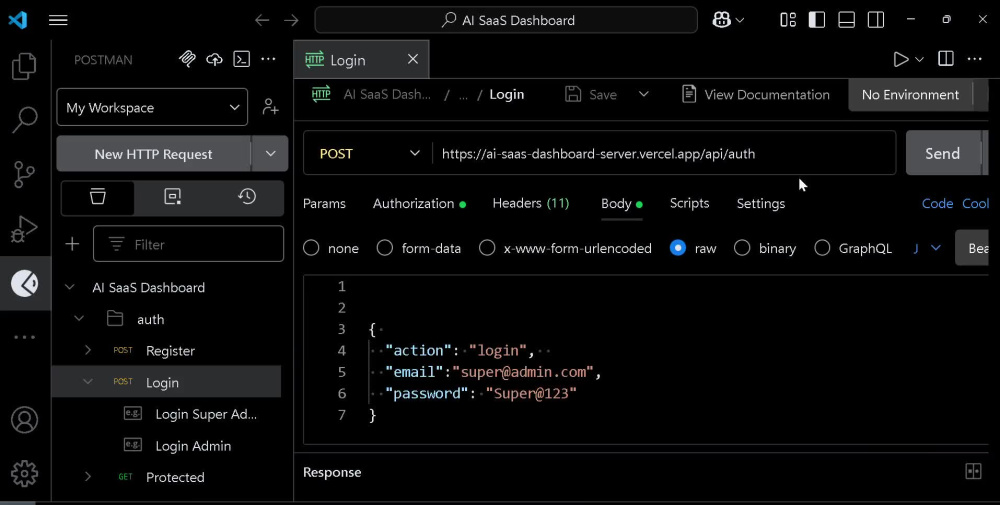Screen dimensions: 1000x505
Task: Open New HTTP Request dropdown arrow
Action: pyautogui.click(x=270, y=154)
